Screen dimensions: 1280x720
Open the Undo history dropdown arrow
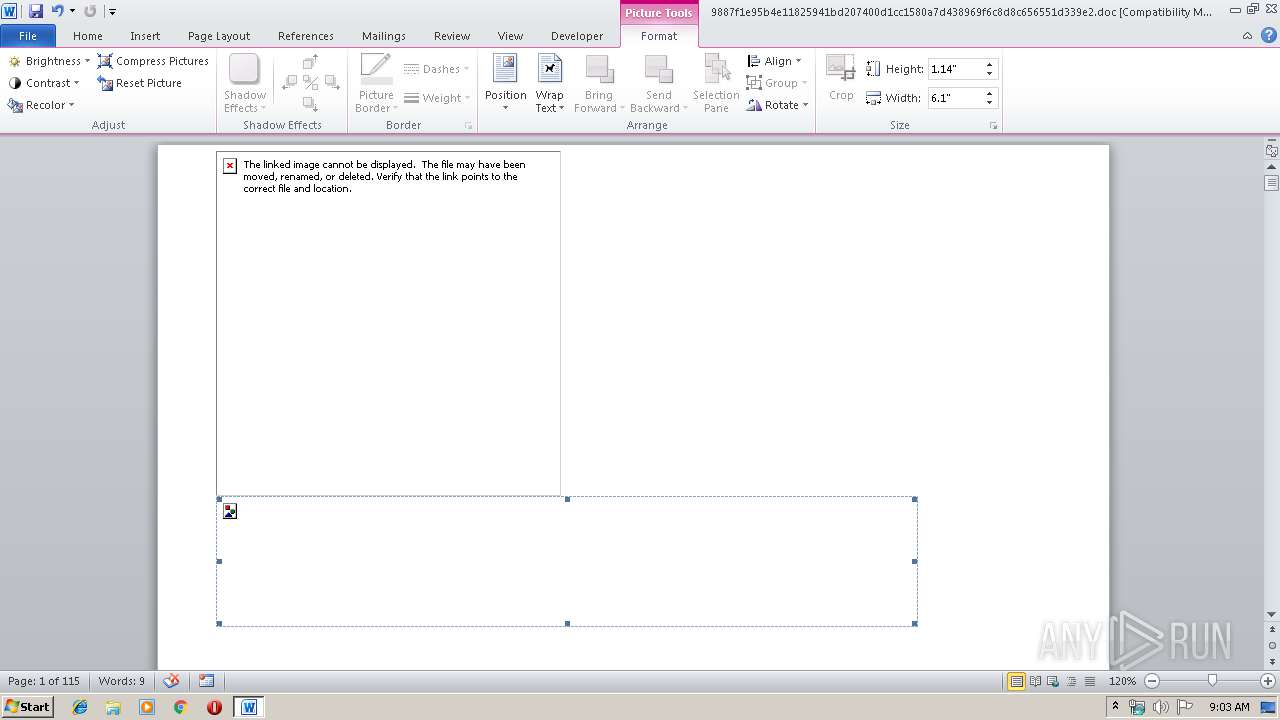click(72, 11)
